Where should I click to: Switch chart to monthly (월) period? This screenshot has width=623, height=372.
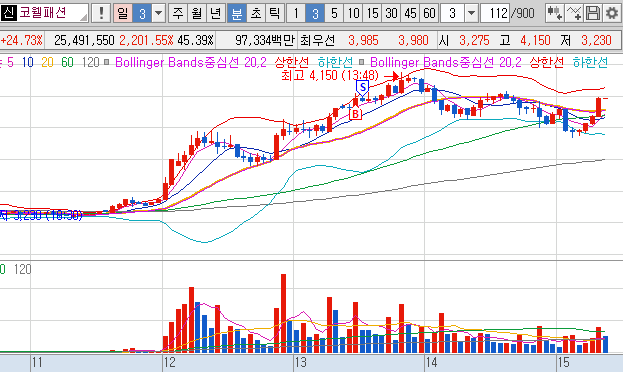click(x=197, y=14)
